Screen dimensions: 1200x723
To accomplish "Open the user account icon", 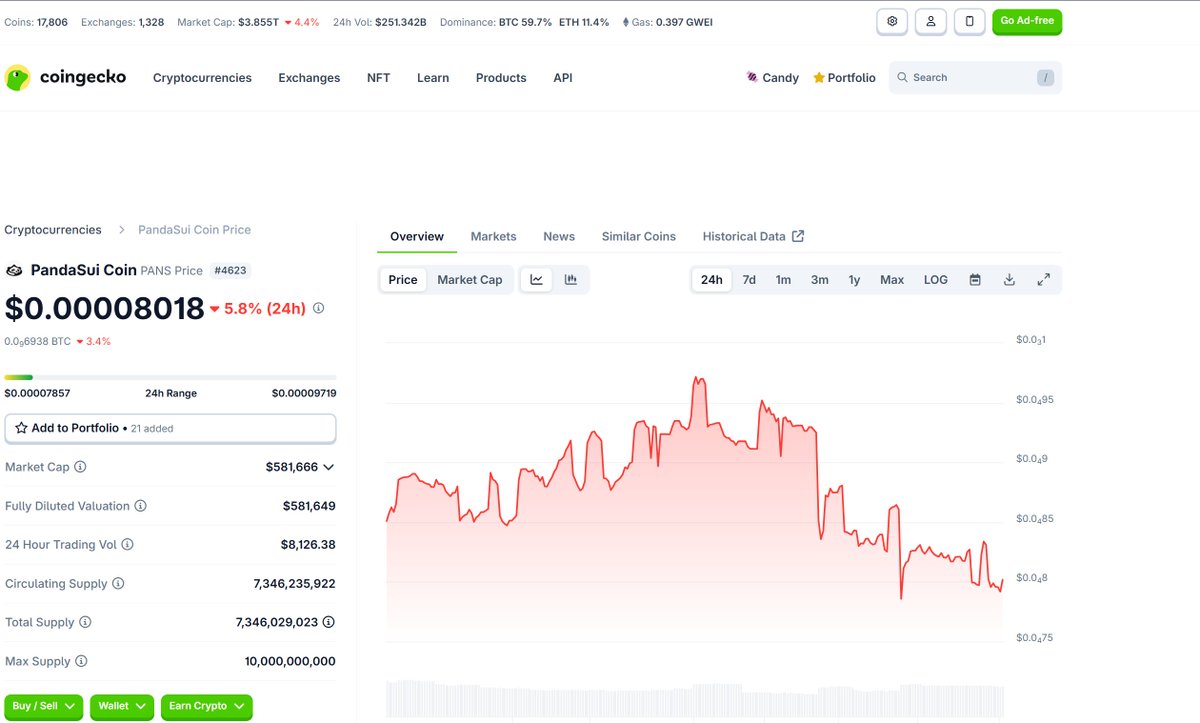I will [x=930, y=21].
